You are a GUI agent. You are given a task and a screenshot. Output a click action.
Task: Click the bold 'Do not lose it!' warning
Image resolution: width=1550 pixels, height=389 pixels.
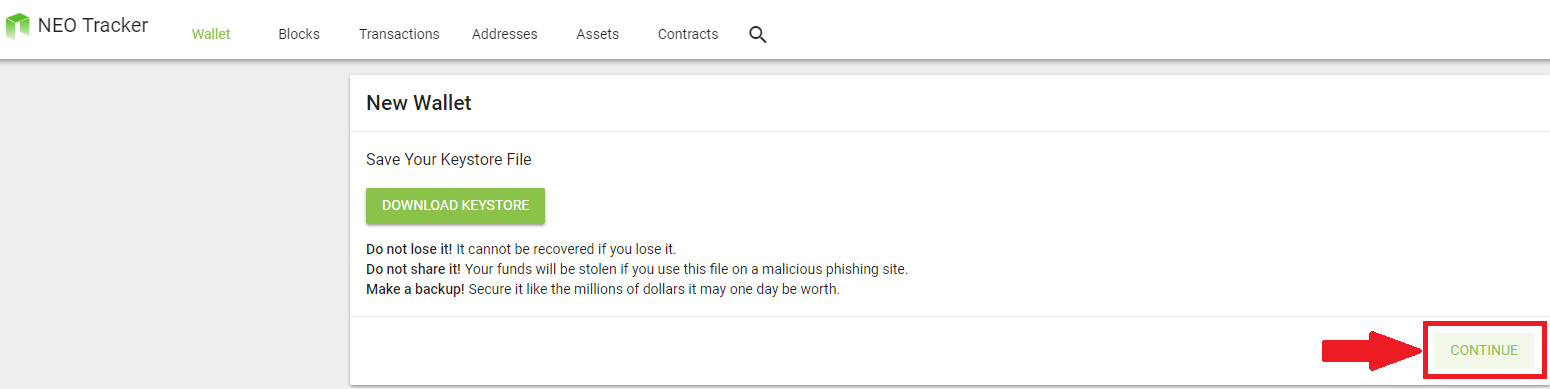coord(410,249)
